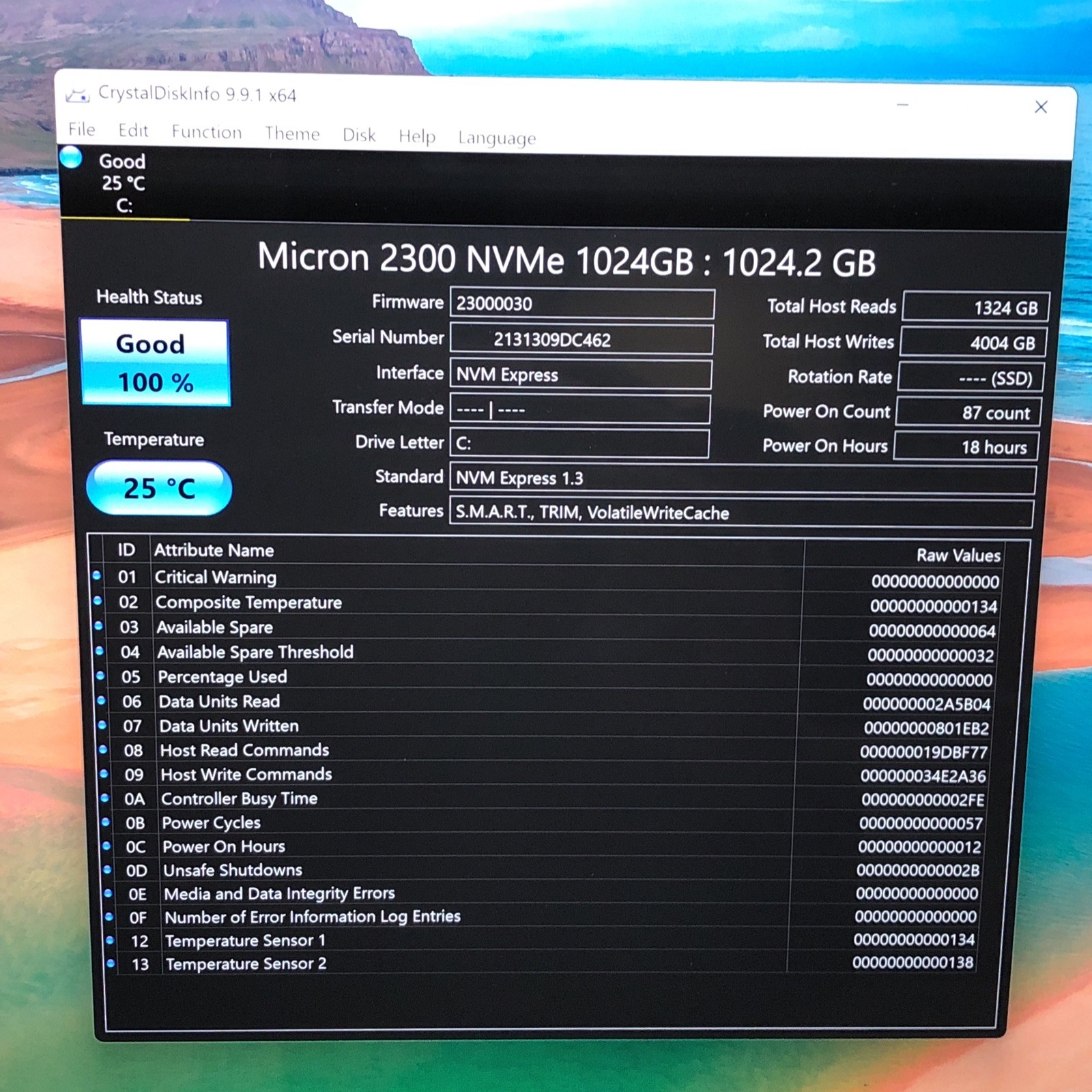1092x1092 pixels.
Task: Click Total Host Reads value 1324 GB
Action: click(x=976, y=307)
